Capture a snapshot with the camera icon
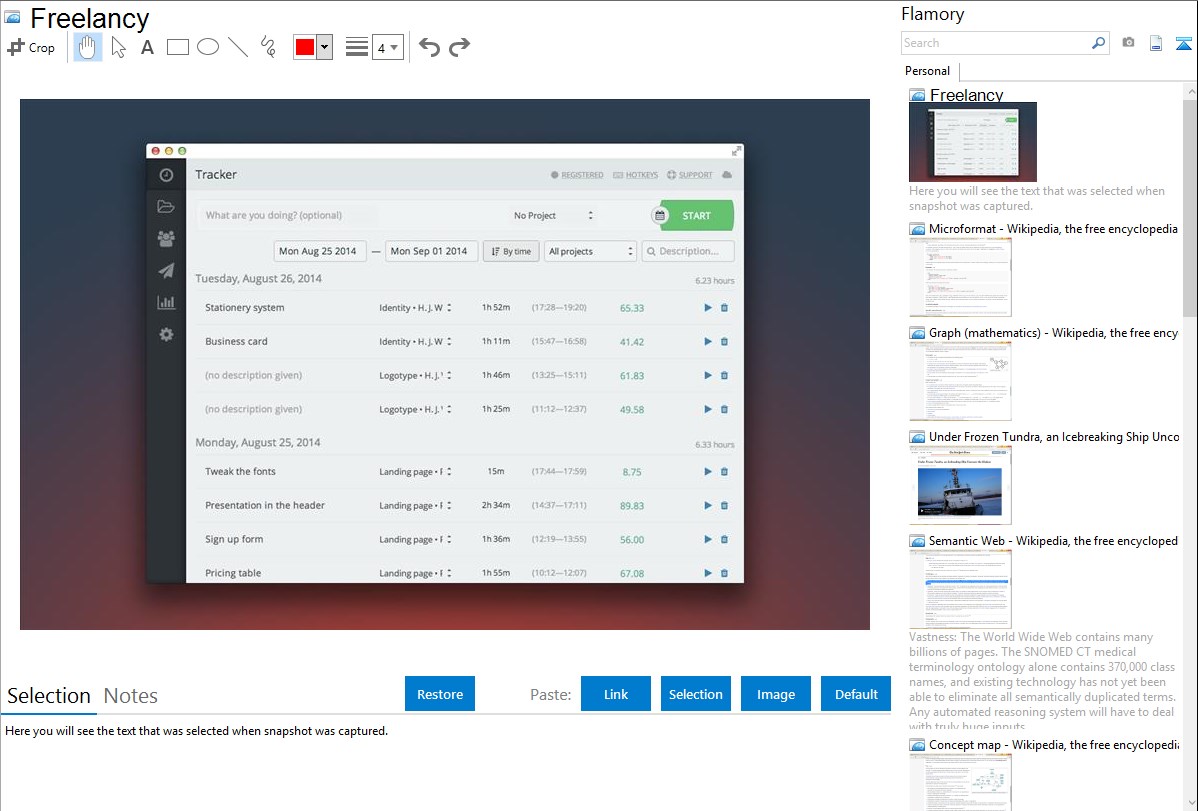 1128,43
